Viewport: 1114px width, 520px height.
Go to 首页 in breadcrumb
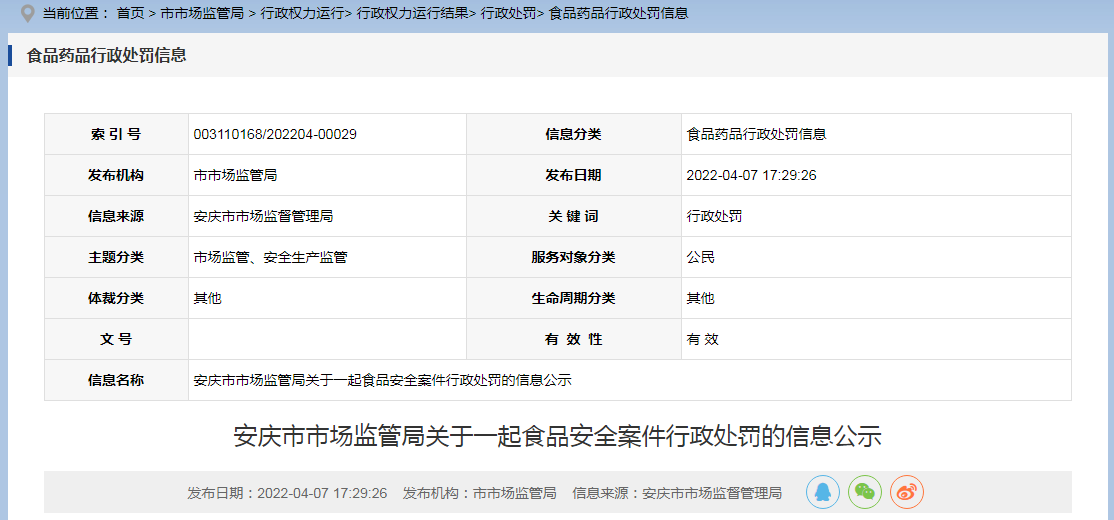tap(131, 13)
